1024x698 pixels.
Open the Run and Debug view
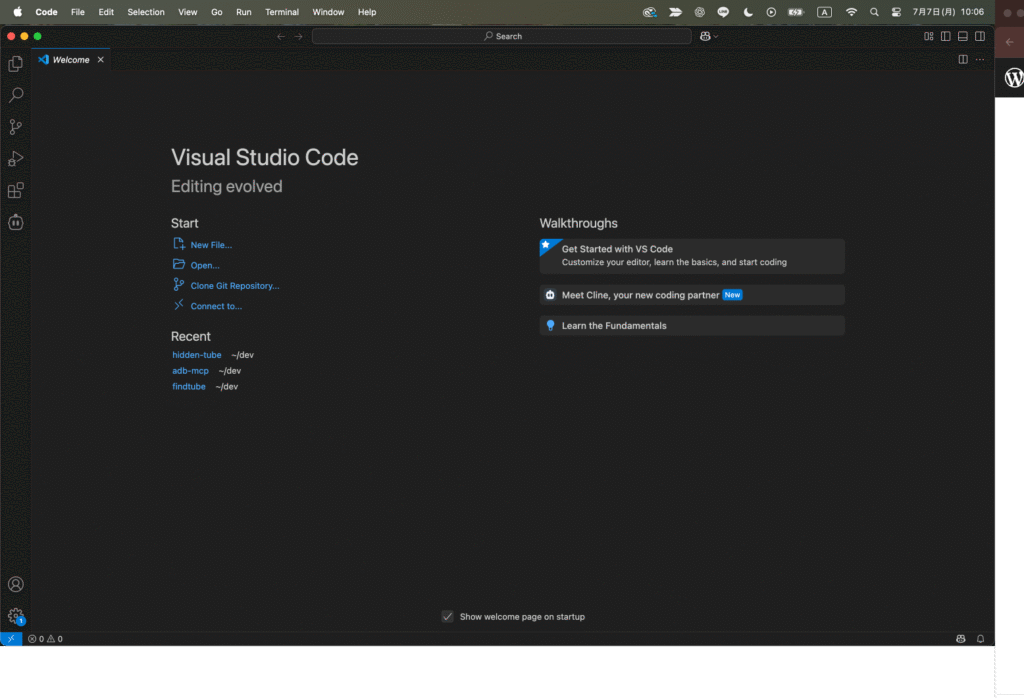[16, 159]
